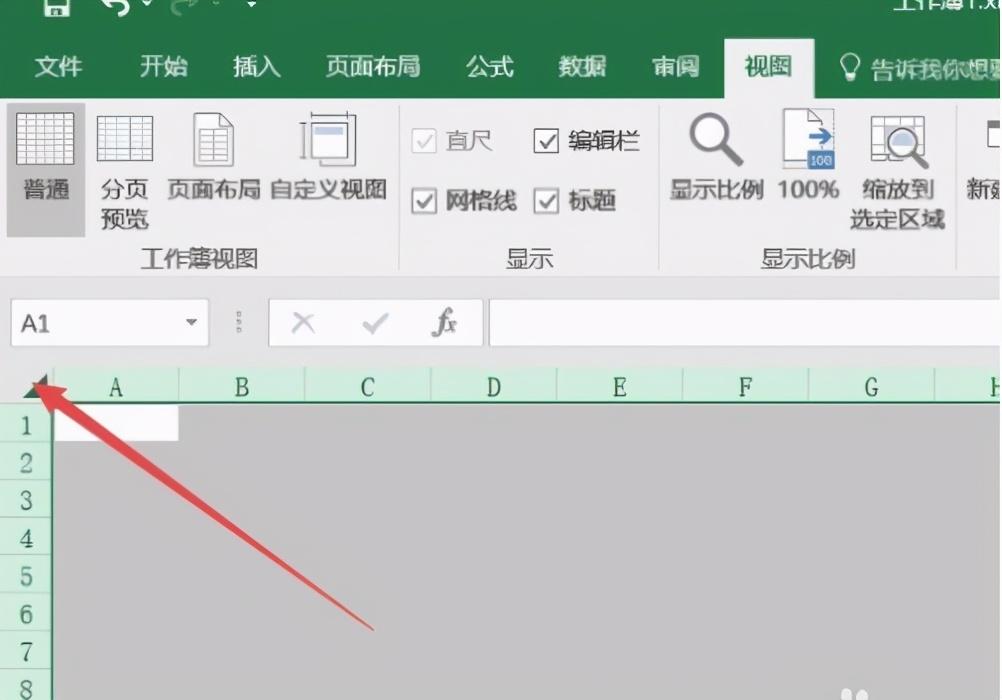Viewport: 1002px width, 700px height.
Task: Select row 4 header
Action: coord(26,538)
